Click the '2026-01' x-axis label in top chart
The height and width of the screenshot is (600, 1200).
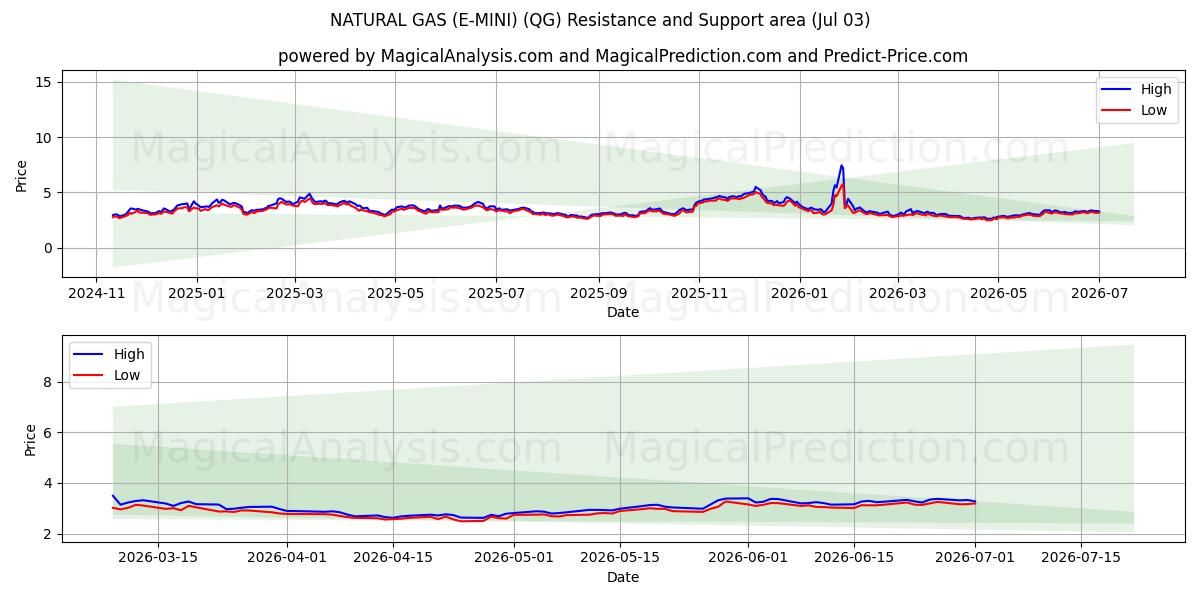(x=799, y=295)
